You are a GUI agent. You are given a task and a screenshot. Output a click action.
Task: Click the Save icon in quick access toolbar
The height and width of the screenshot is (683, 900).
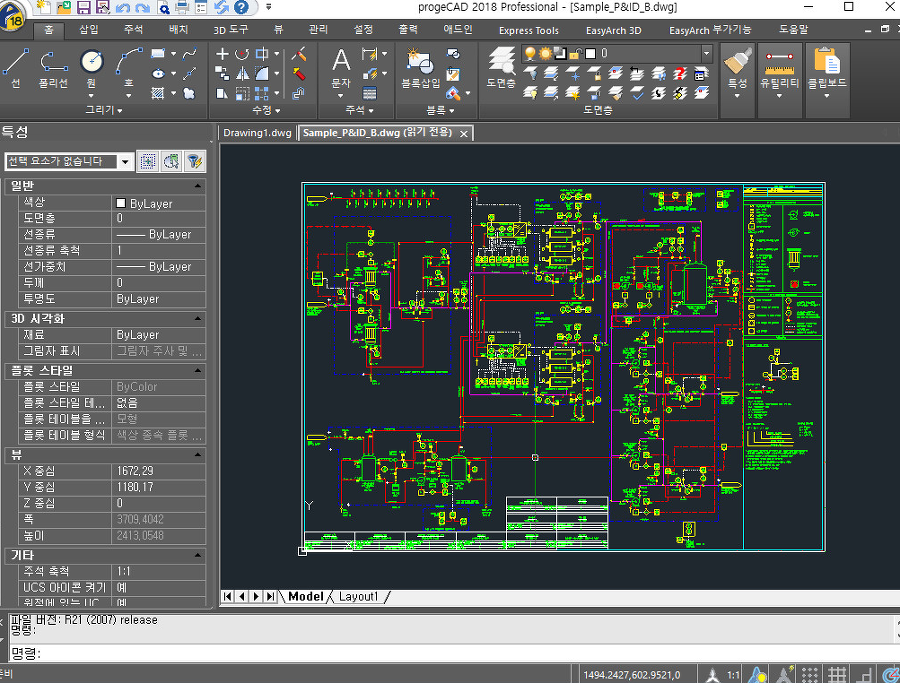83,7
